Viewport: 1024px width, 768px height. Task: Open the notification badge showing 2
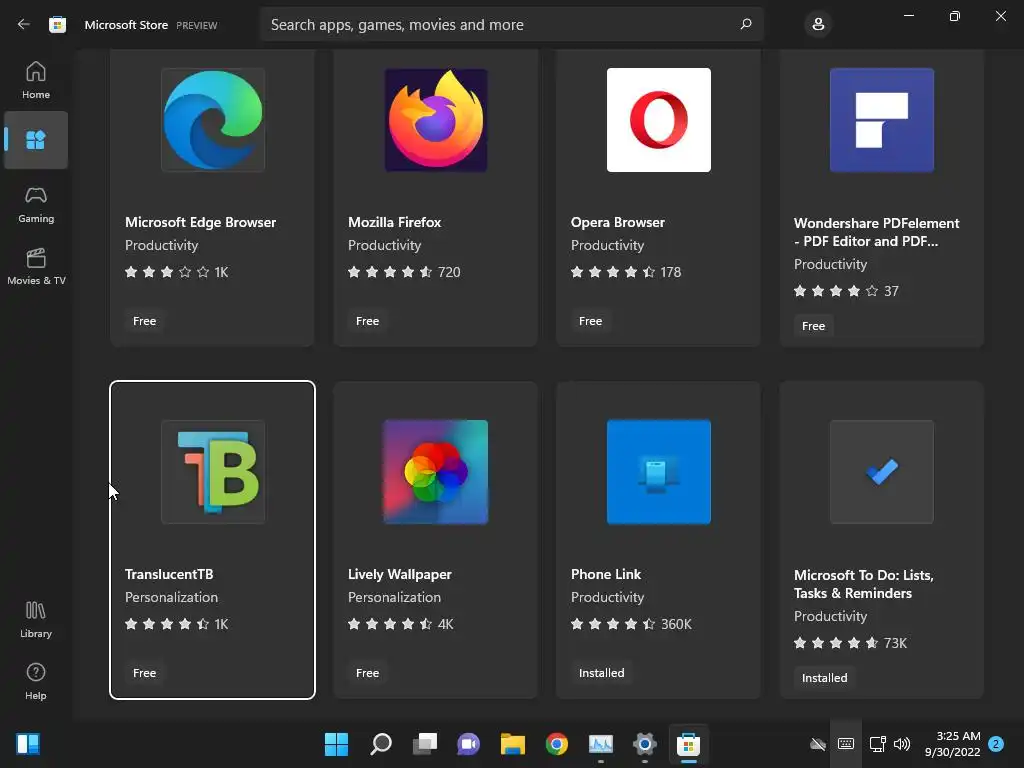click(996, 744)
